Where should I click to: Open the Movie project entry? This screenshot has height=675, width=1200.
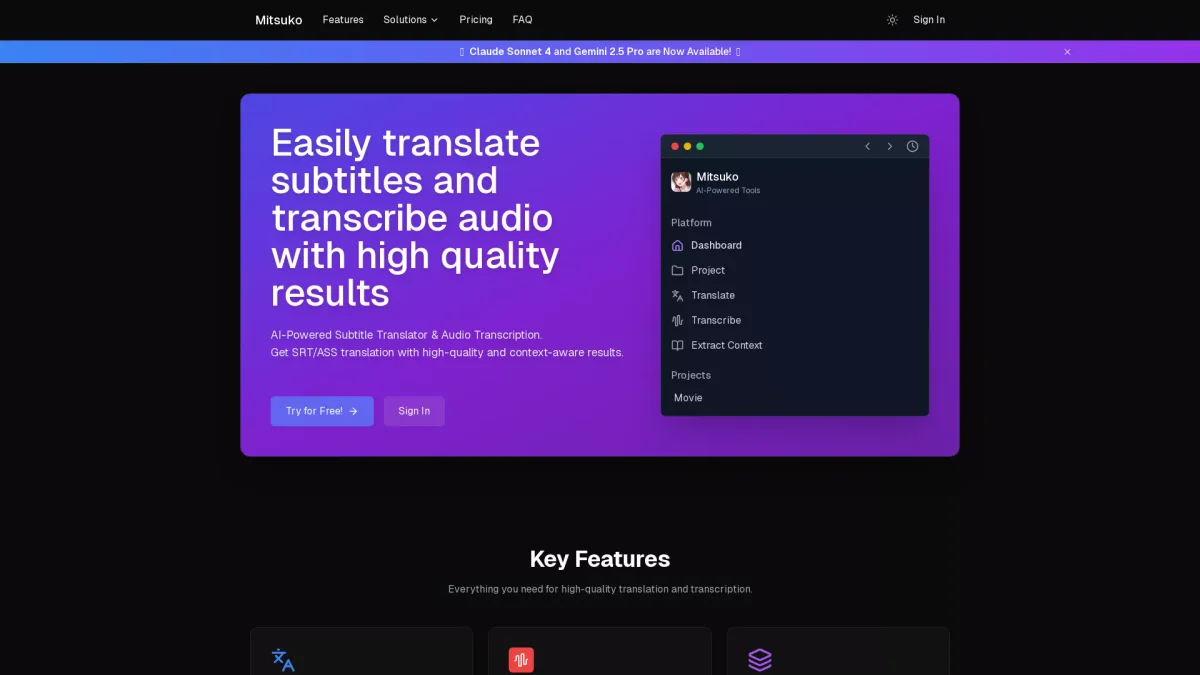pyautogui.click(x=688, y=398)
